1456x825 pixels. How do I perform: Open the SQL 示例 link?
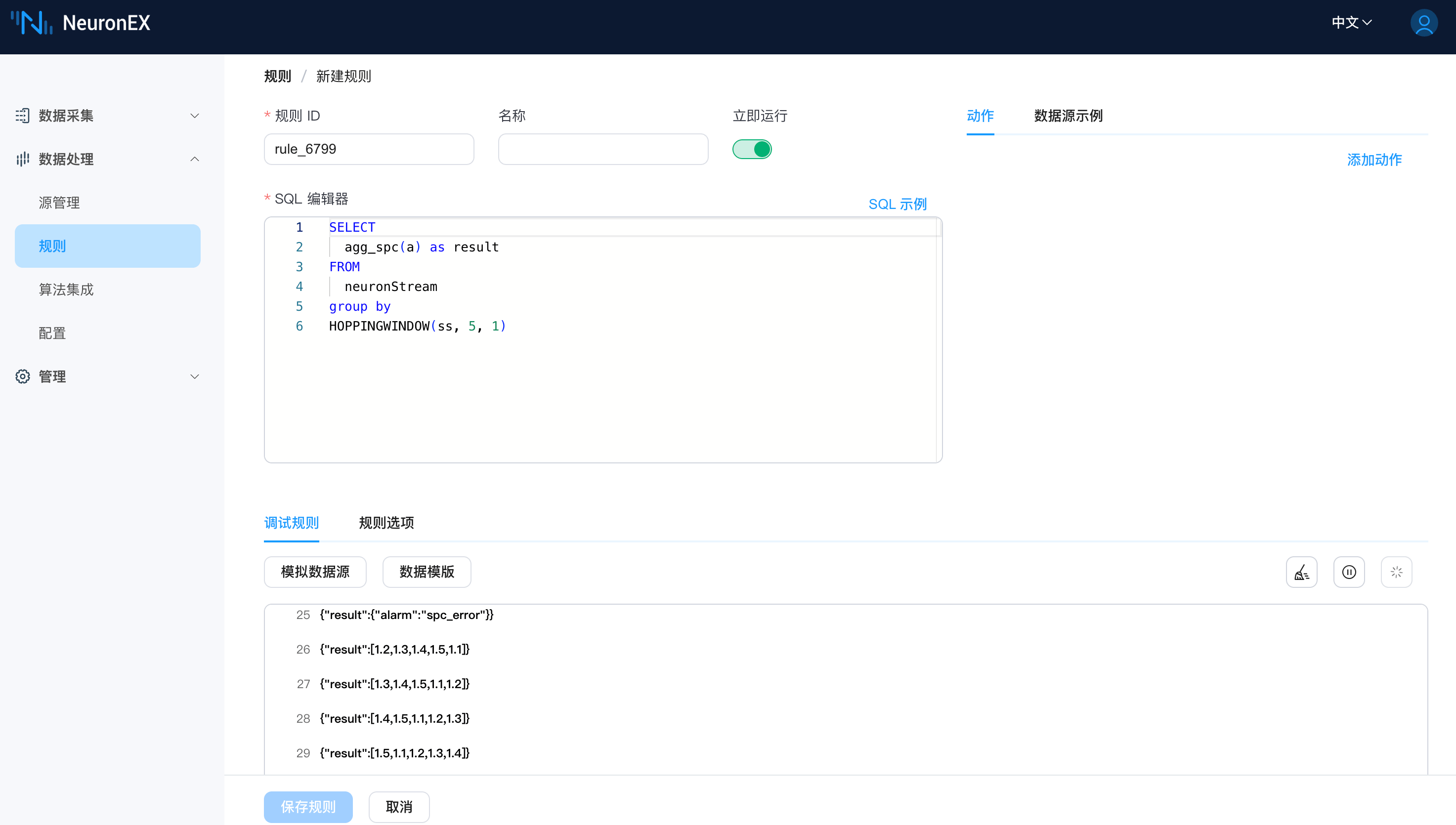[x=897, y=204]
